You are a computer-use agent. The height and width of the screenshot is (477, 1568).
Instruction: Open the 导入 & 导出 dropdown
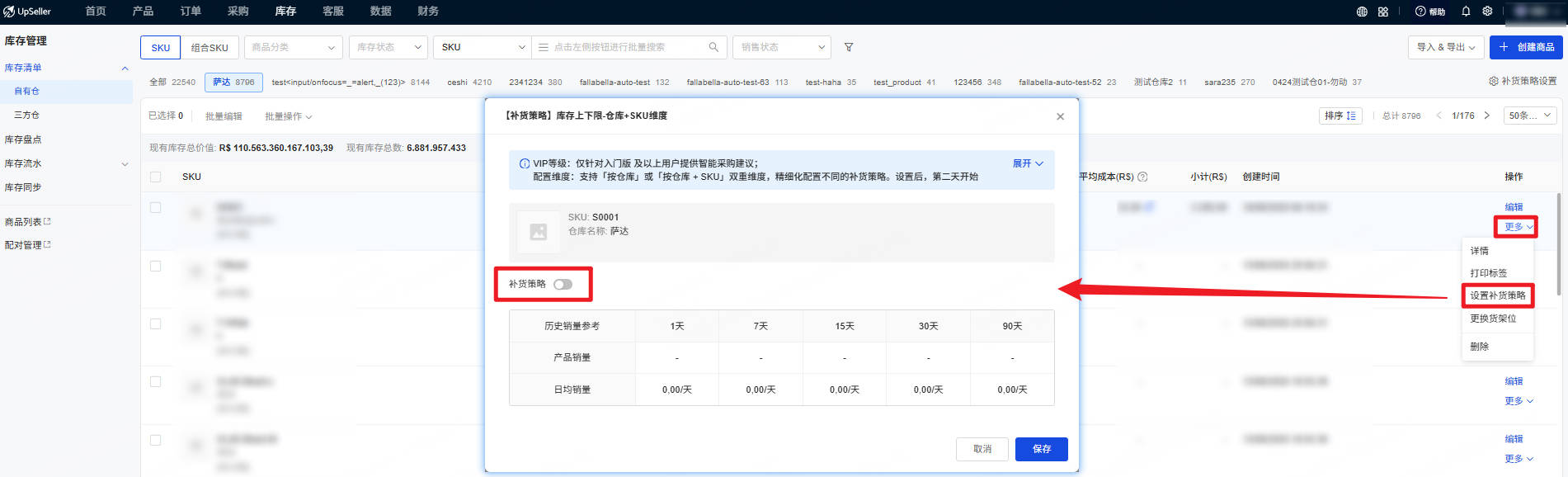(1446, 47)
